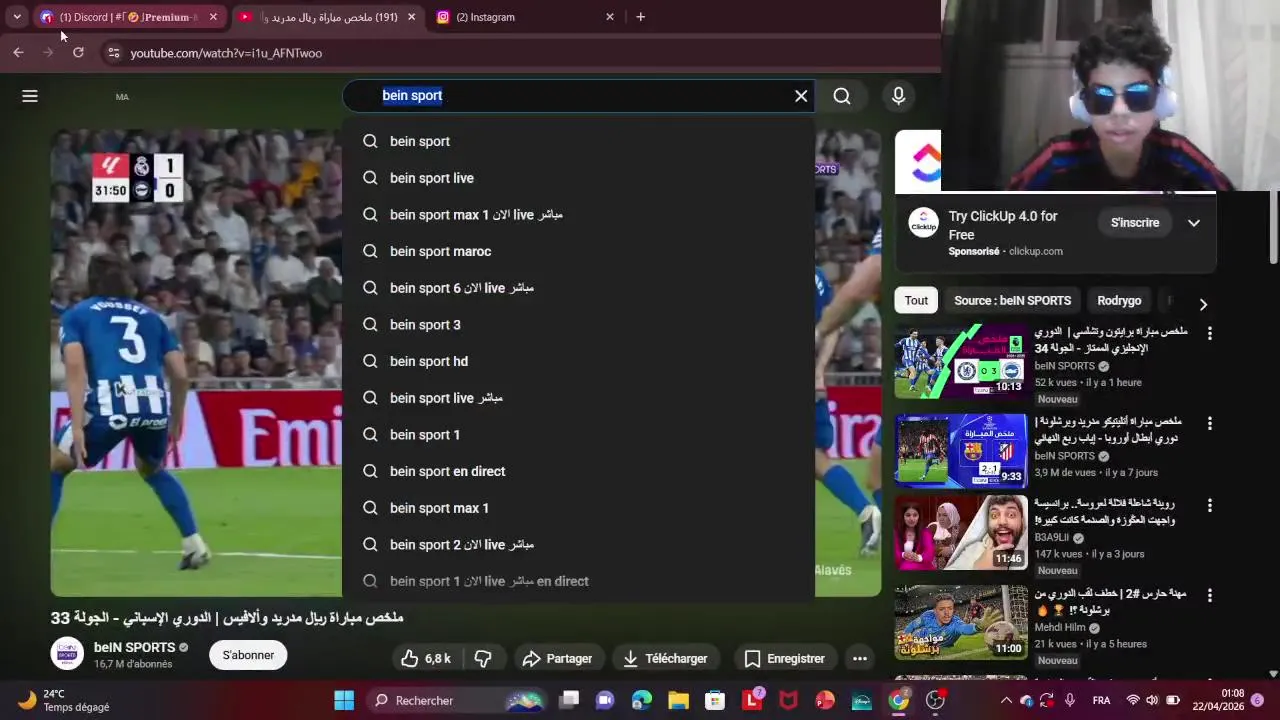Open the 9:33 Atletico Barcelona highlight thumbnail

pos(961,451)
